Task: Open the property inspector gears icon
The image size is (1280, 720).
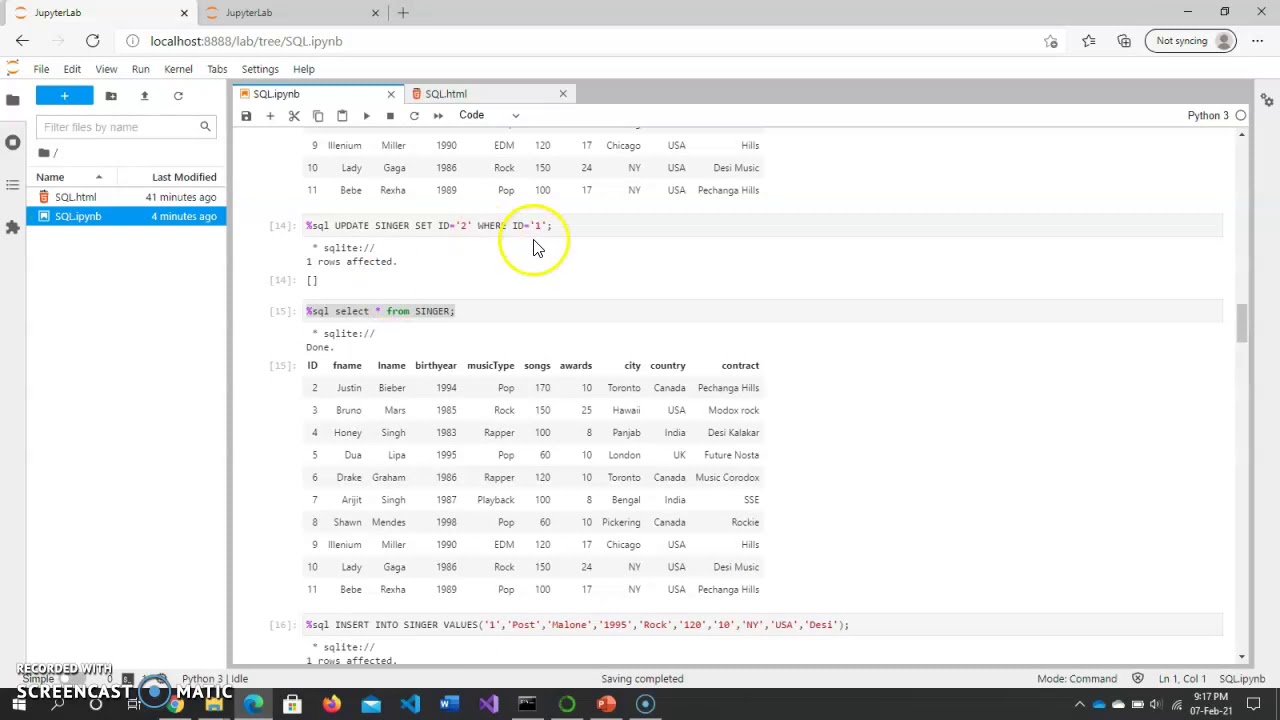Action: pyautogui.click(x=1267, y=100)
